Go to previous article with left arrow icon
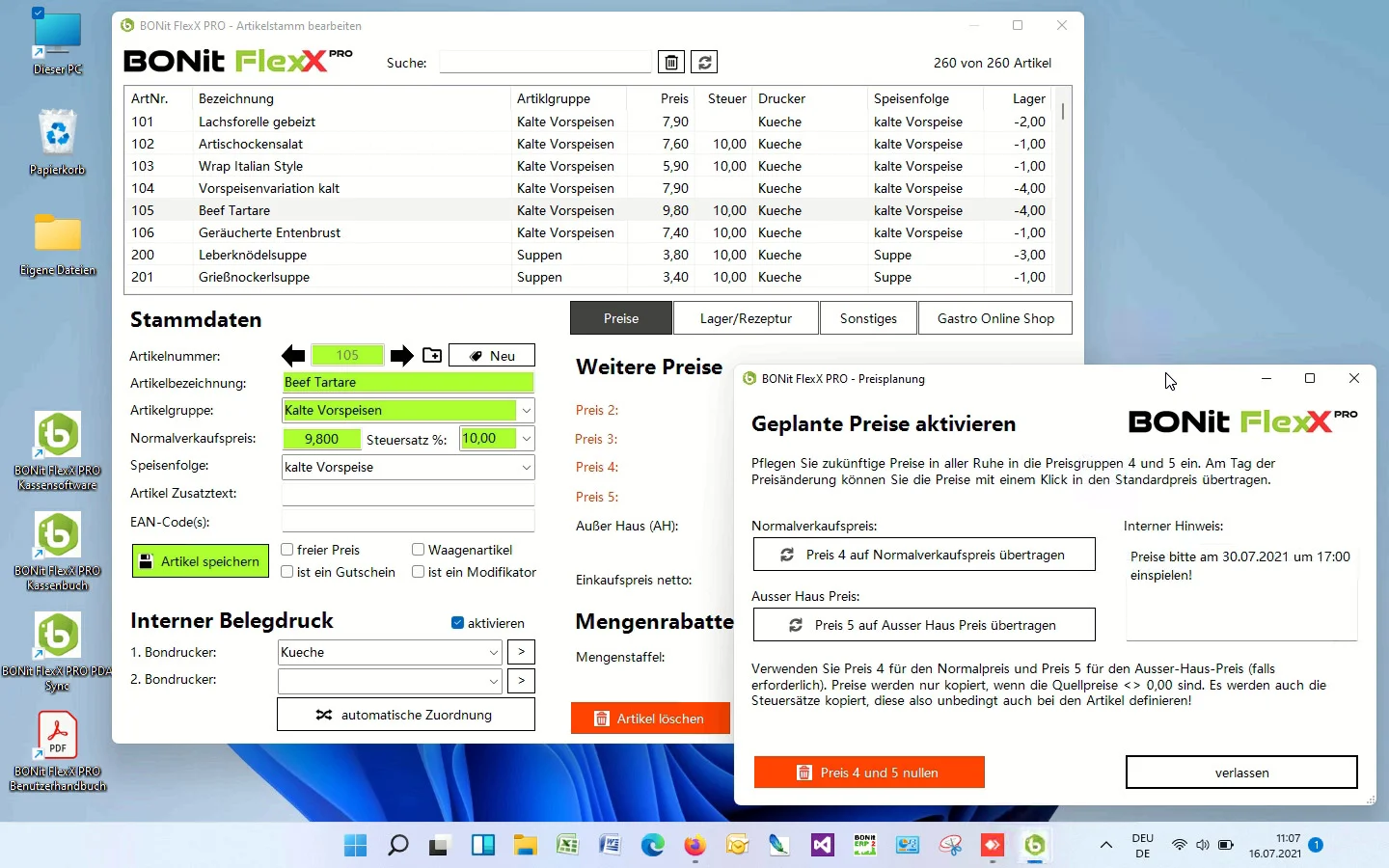 click(x=294, y=355)
